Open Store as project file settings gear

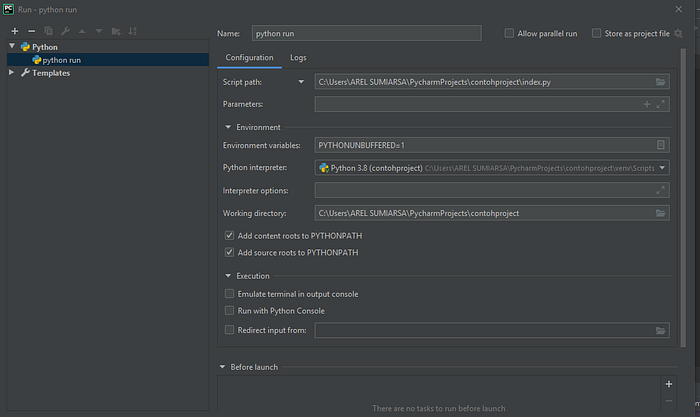pyautogui.click(x=678, y=33)
